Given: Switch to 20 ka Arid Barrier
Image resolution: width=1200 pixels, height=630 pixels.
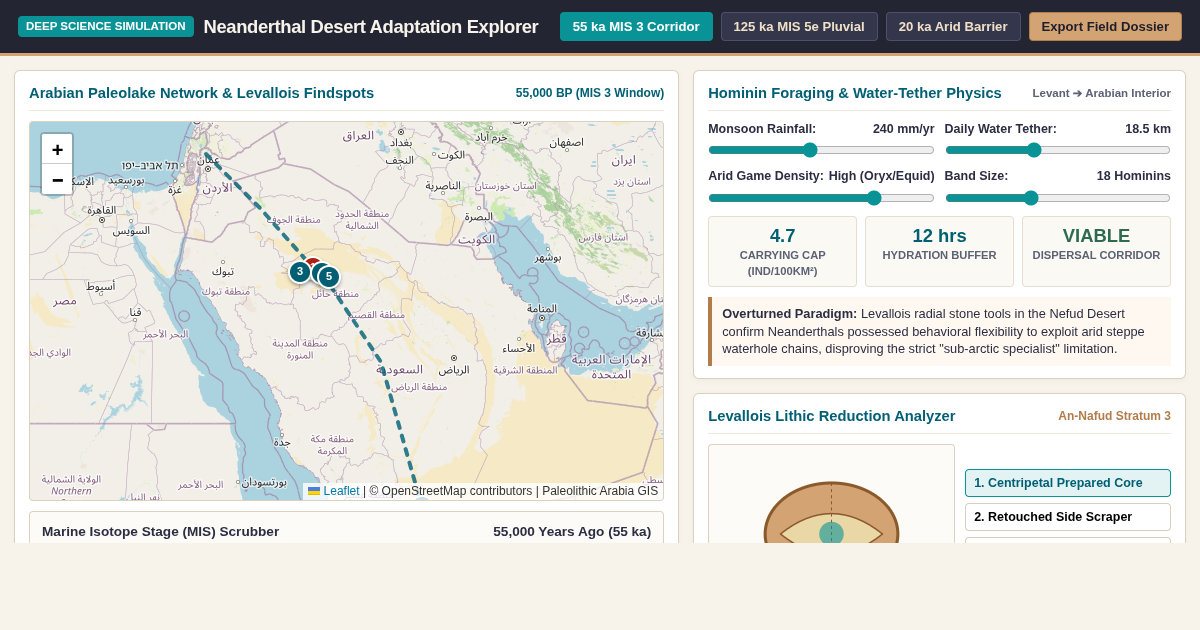Looking at the screenshot, I should click(953, 27).
